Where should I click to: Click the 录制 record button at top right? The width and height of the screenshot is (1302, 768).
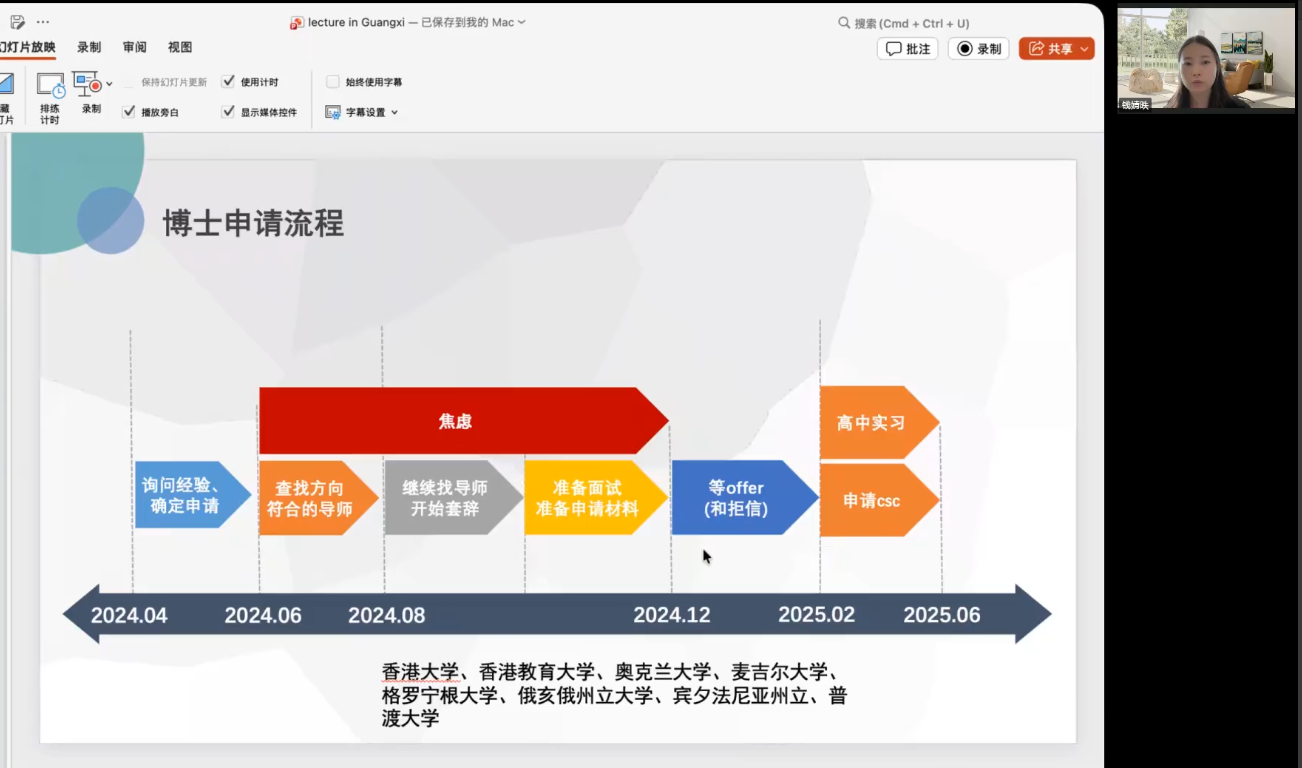coord(978,48)
